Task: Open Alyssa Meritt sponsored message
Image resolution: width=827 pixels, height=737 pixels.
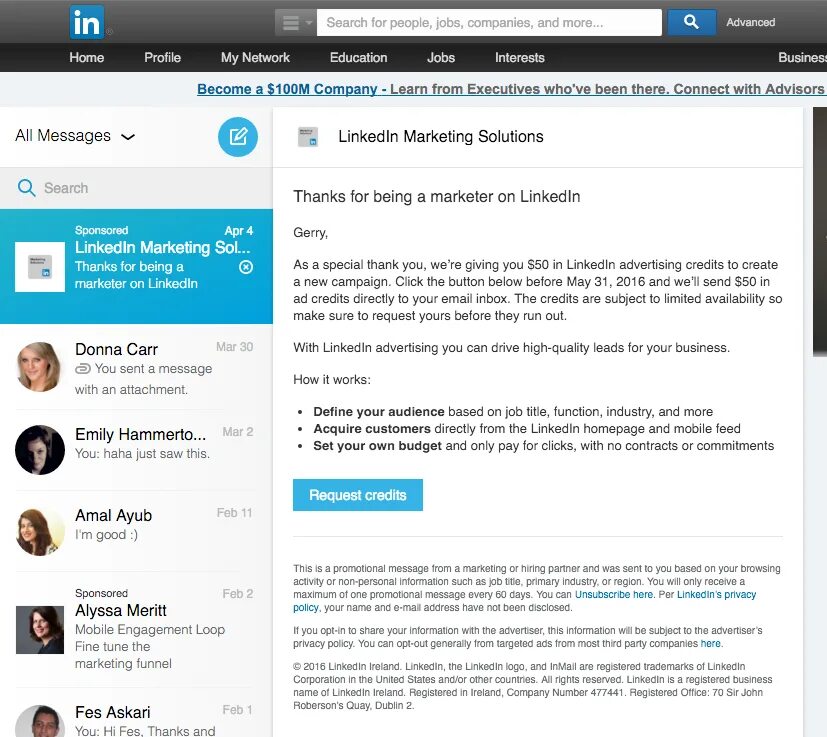Action: click(136, 630)
